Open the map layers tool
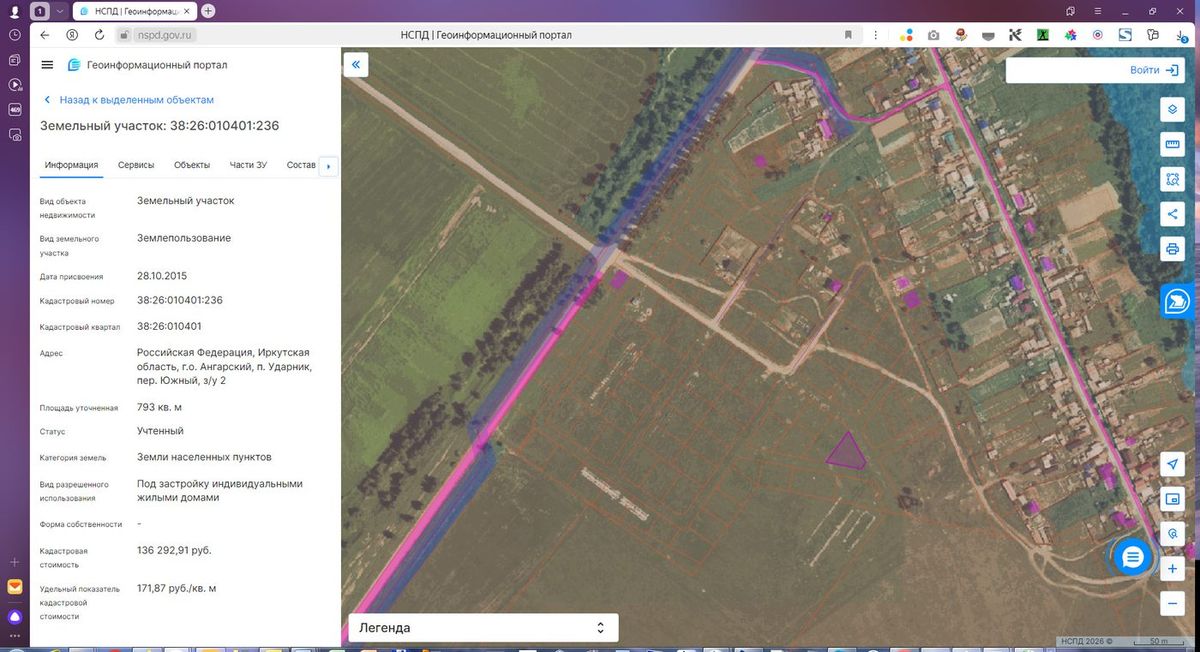The width and height of the screenshot is (1200, 652). coord(1173,109)
